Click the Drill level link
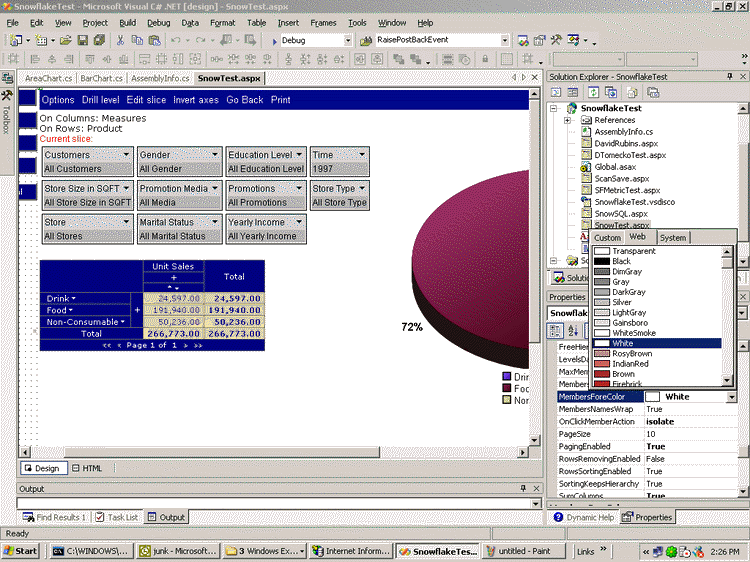The image size is (750, 562). pos(100,100)
